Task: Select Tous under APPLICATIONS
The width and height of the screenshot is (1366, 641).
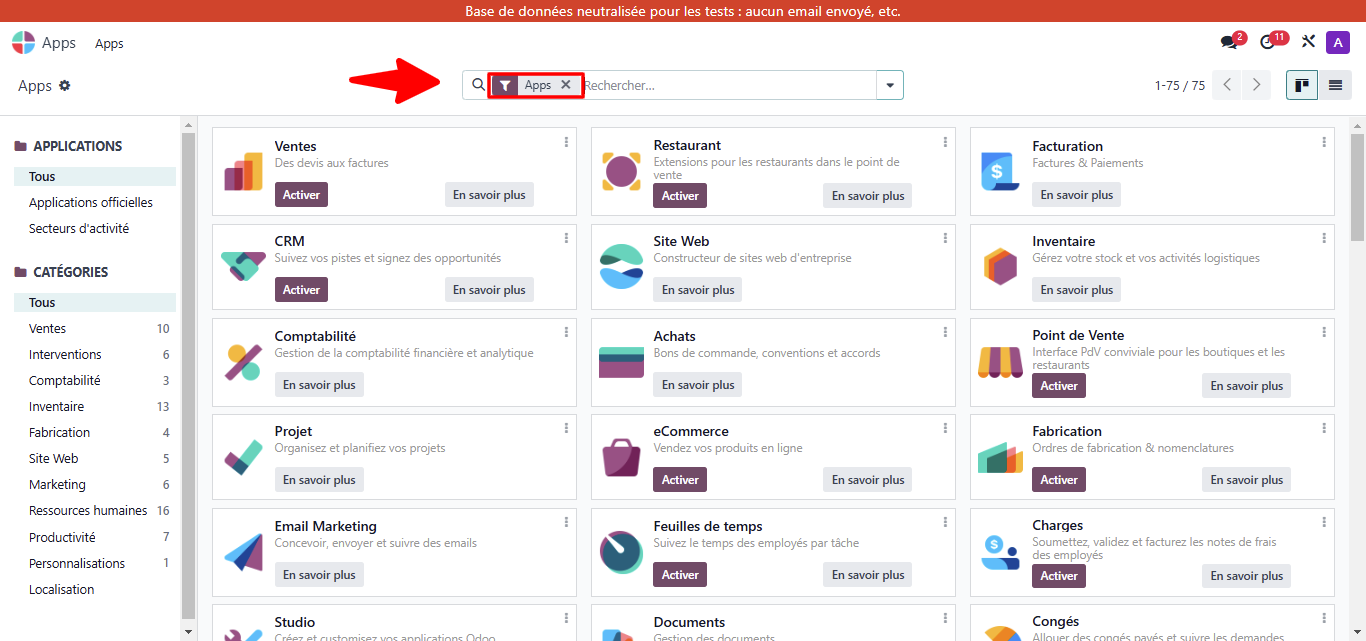Action: 95,176
